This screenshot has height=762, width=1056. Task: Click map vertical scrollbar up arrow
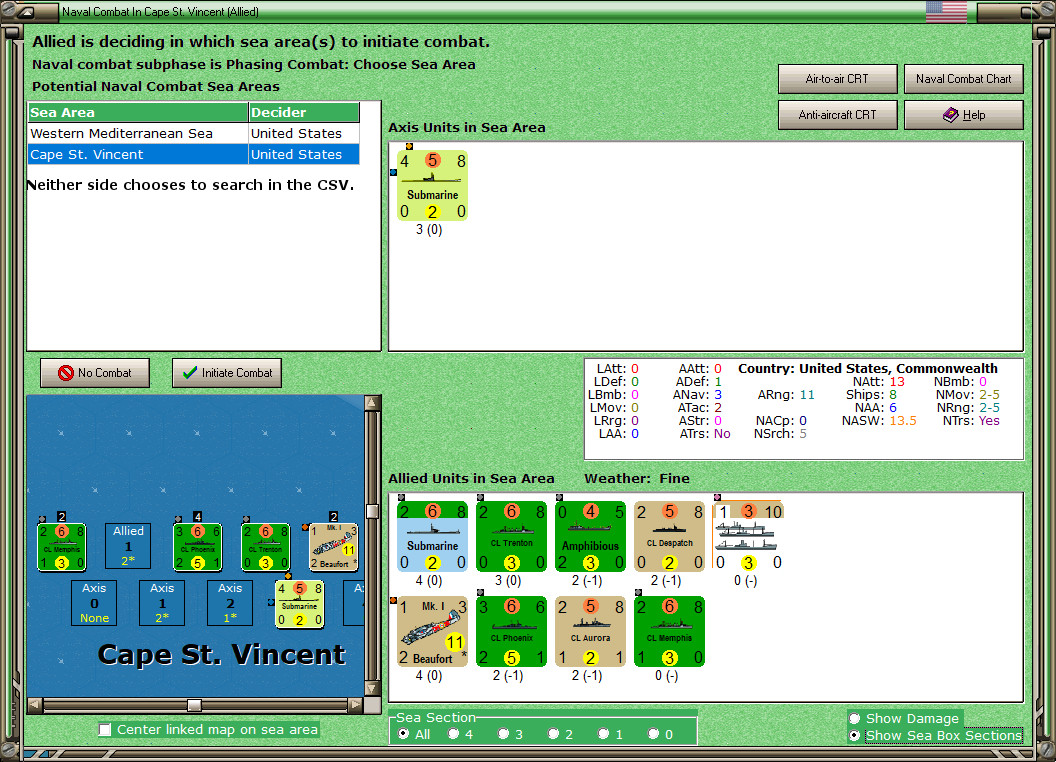click(x=372, y=403)
